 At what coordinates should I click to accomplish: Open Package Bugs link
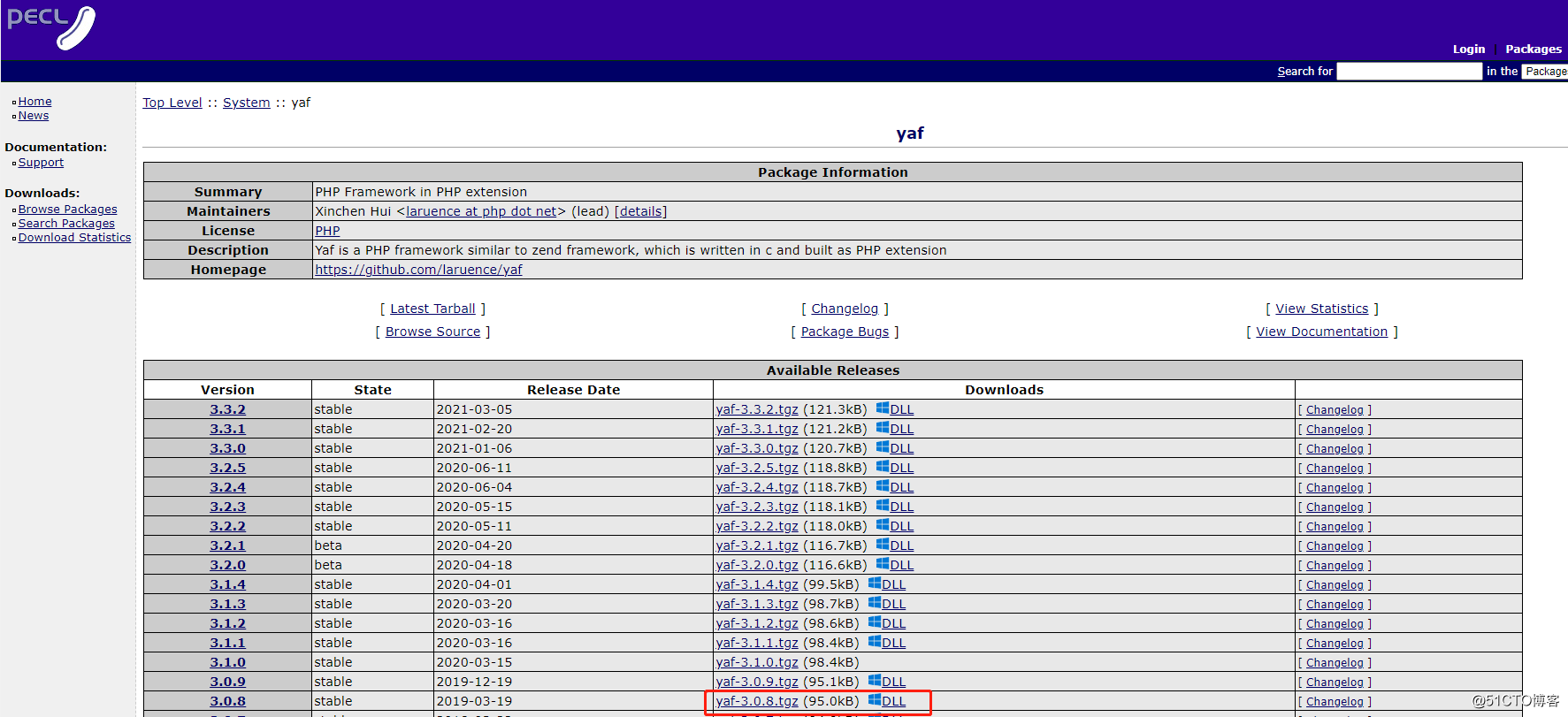845,332
